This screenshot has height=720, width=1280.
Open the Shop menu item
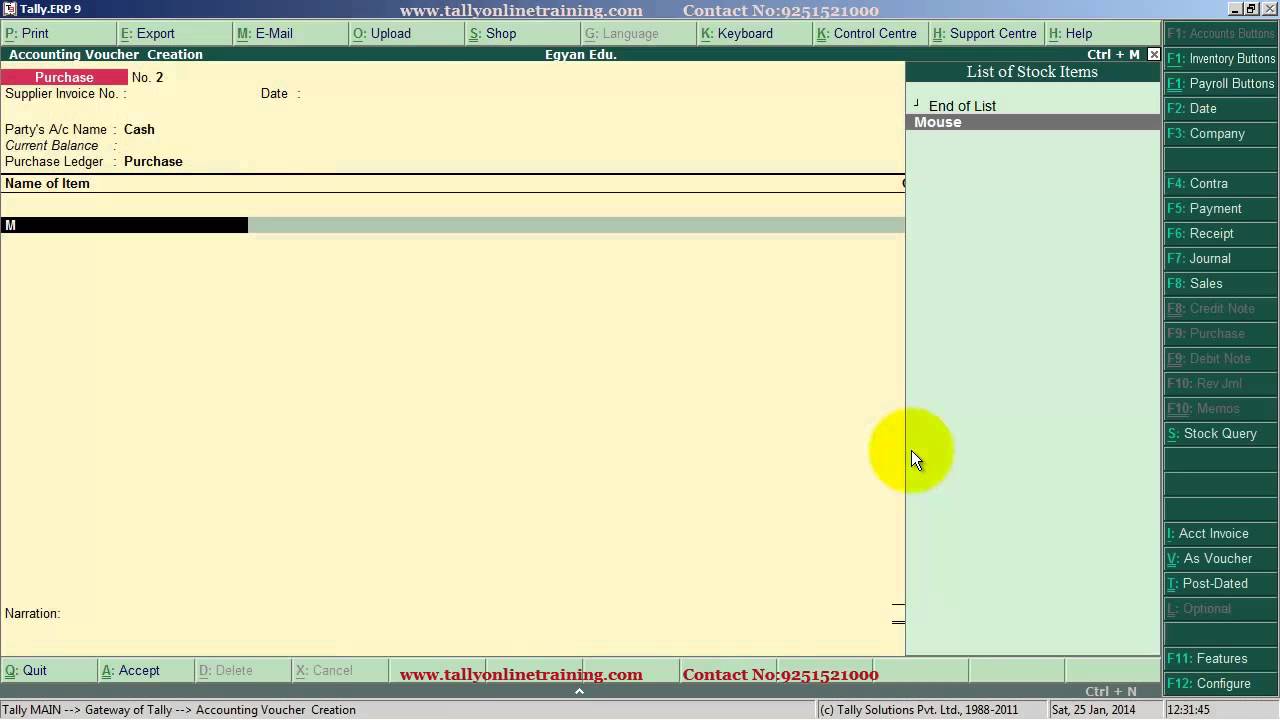coord(522,33)
